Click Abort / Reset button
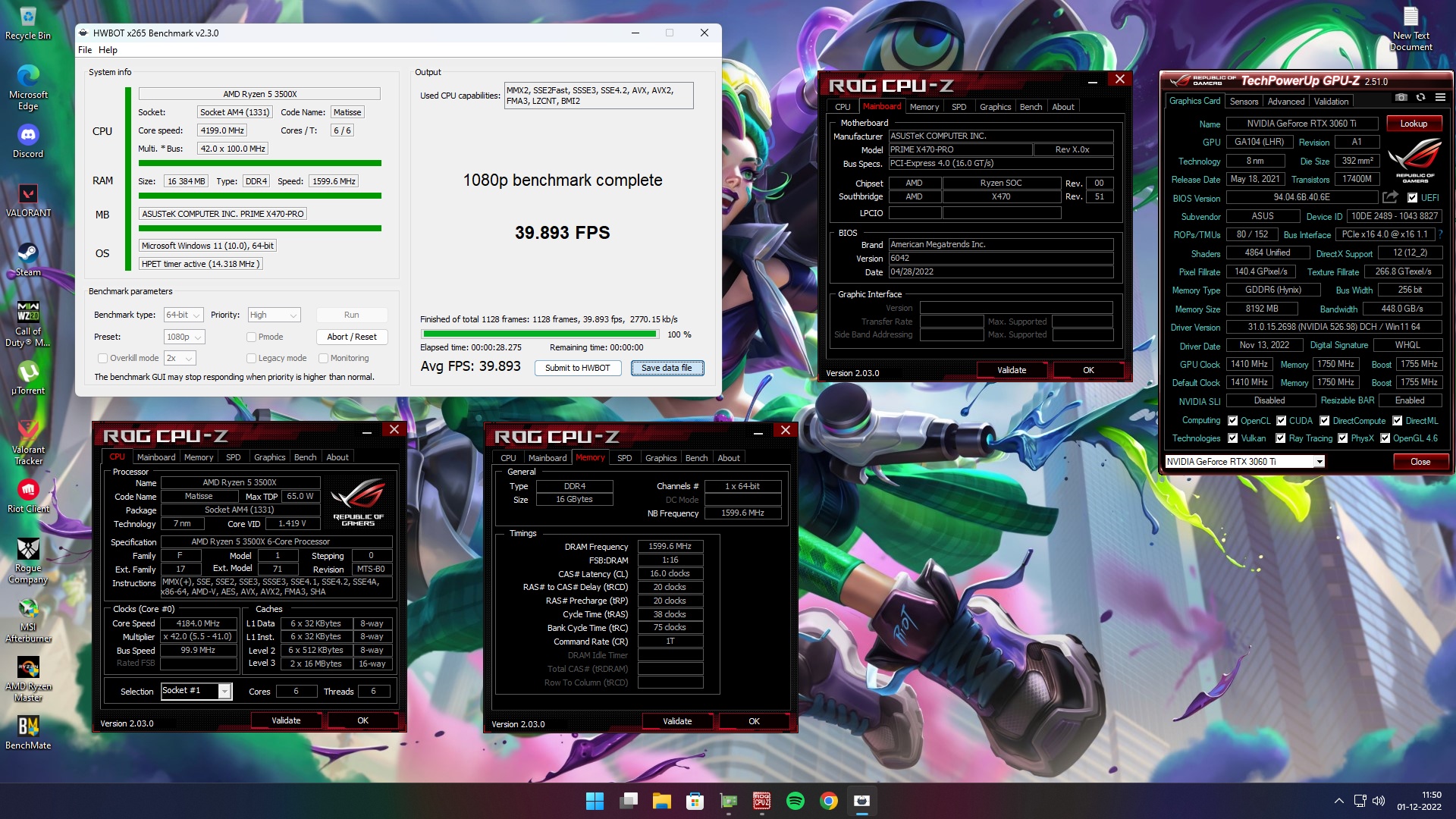Image resolution: width=1456 pixels, height=819 pixels. pyautogui.click(x=352, y=337)
